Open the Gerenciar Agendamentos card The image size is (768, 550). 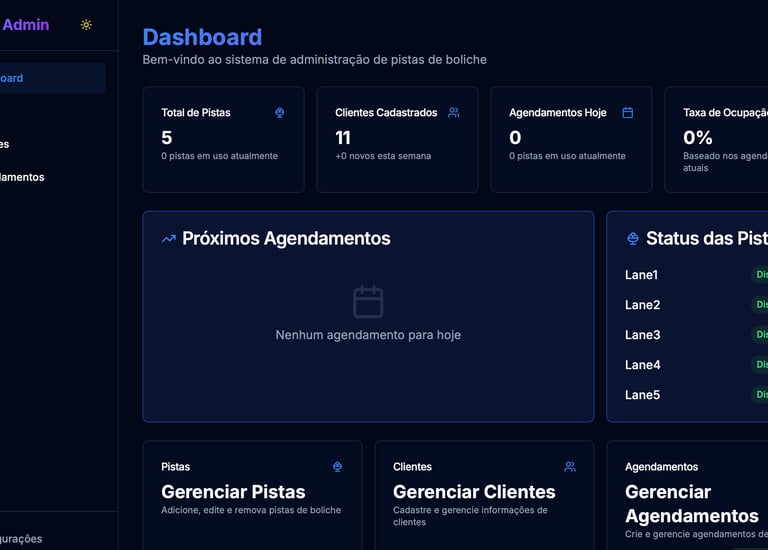[687, 495]
